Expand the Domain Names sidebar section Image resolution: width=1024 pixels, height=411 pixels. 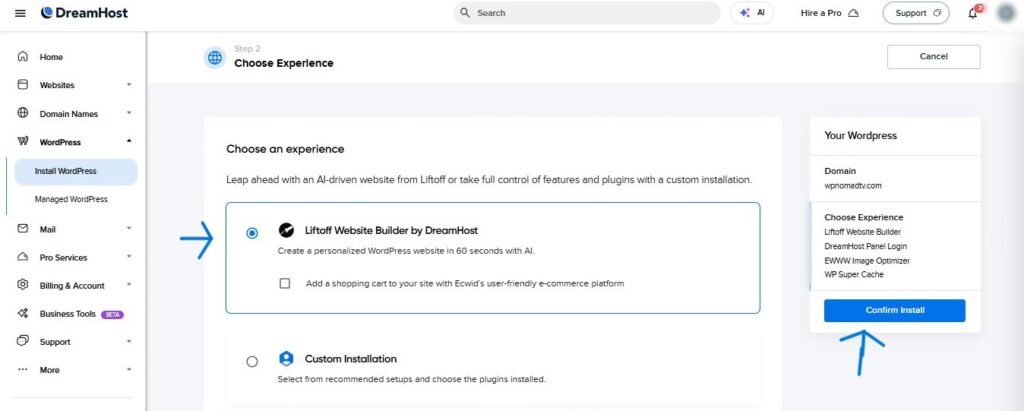tap(76, 114)
